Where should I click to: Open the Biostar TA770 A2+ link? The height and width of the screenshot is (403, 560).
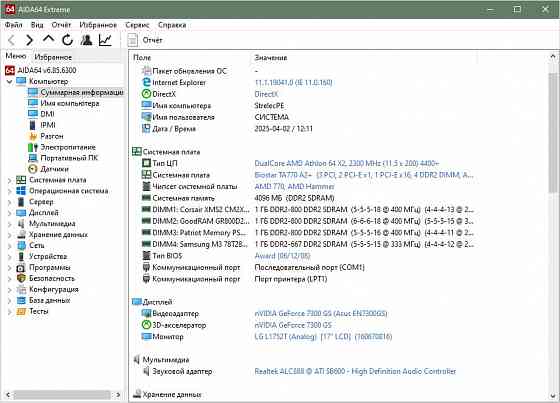(x=364, y=175)
